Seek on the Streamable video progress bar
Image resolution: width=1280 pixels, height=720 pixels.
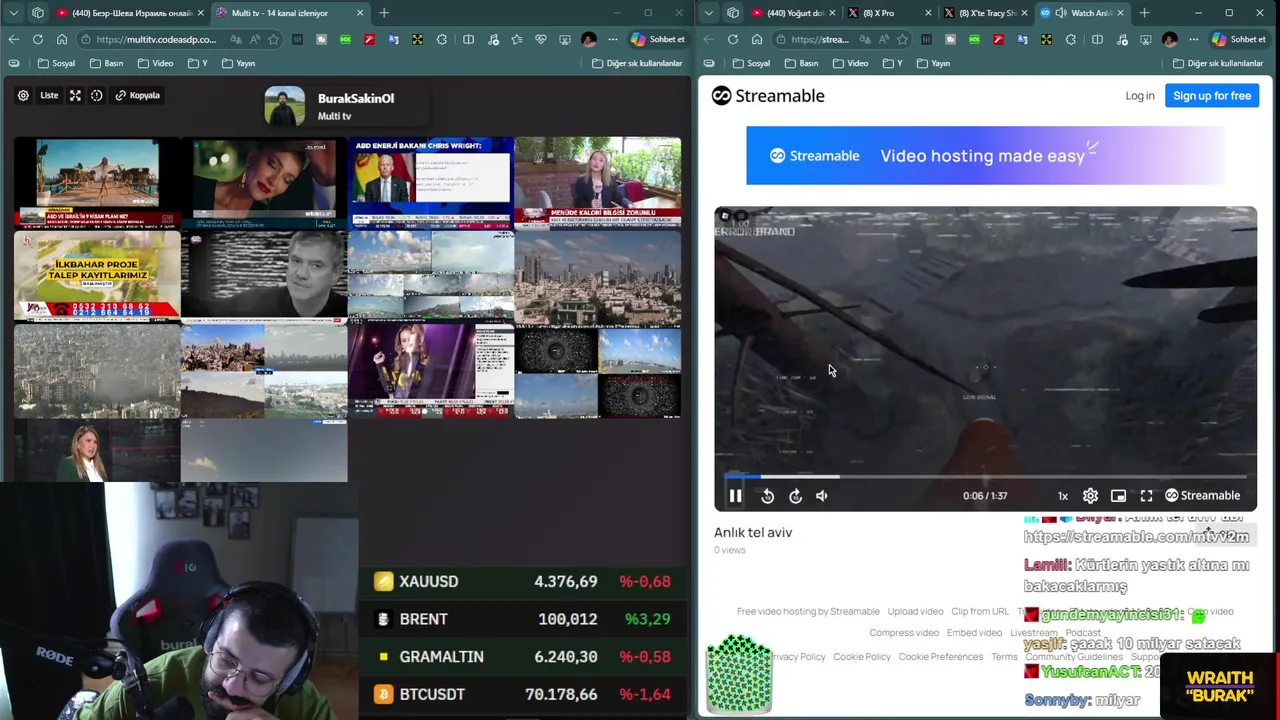click(985, 477)
